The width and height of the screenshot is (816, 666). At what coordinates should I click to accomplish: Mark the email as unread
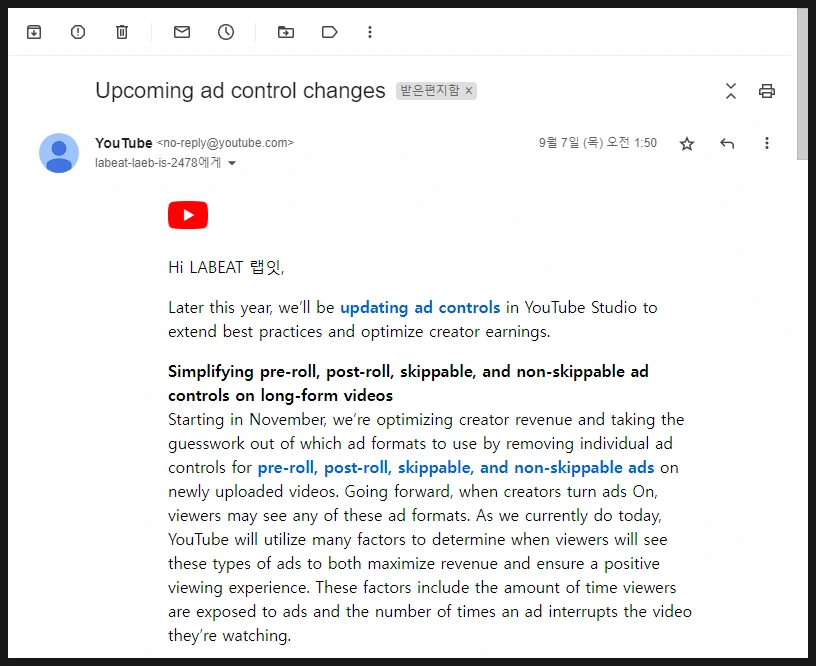pyautogui.click(x=182, y=32)
